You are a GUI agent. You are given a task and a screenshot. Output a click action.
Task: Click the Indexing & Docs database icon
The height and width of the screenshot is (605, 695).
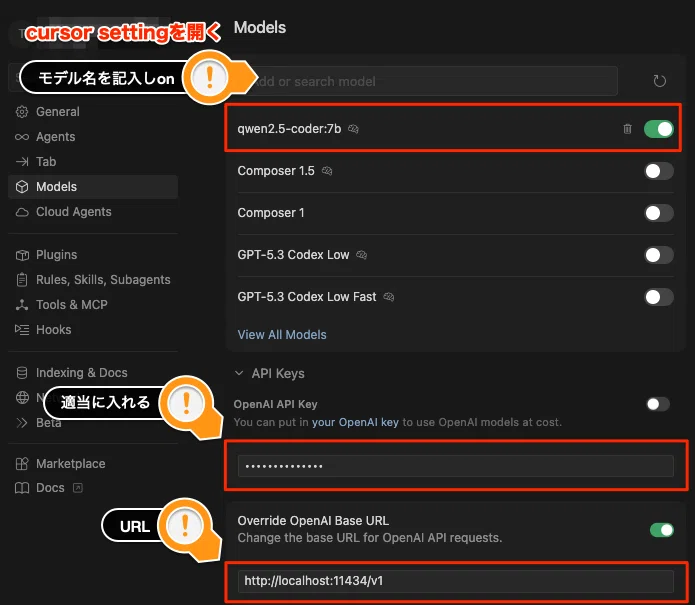tap(22, 373)
